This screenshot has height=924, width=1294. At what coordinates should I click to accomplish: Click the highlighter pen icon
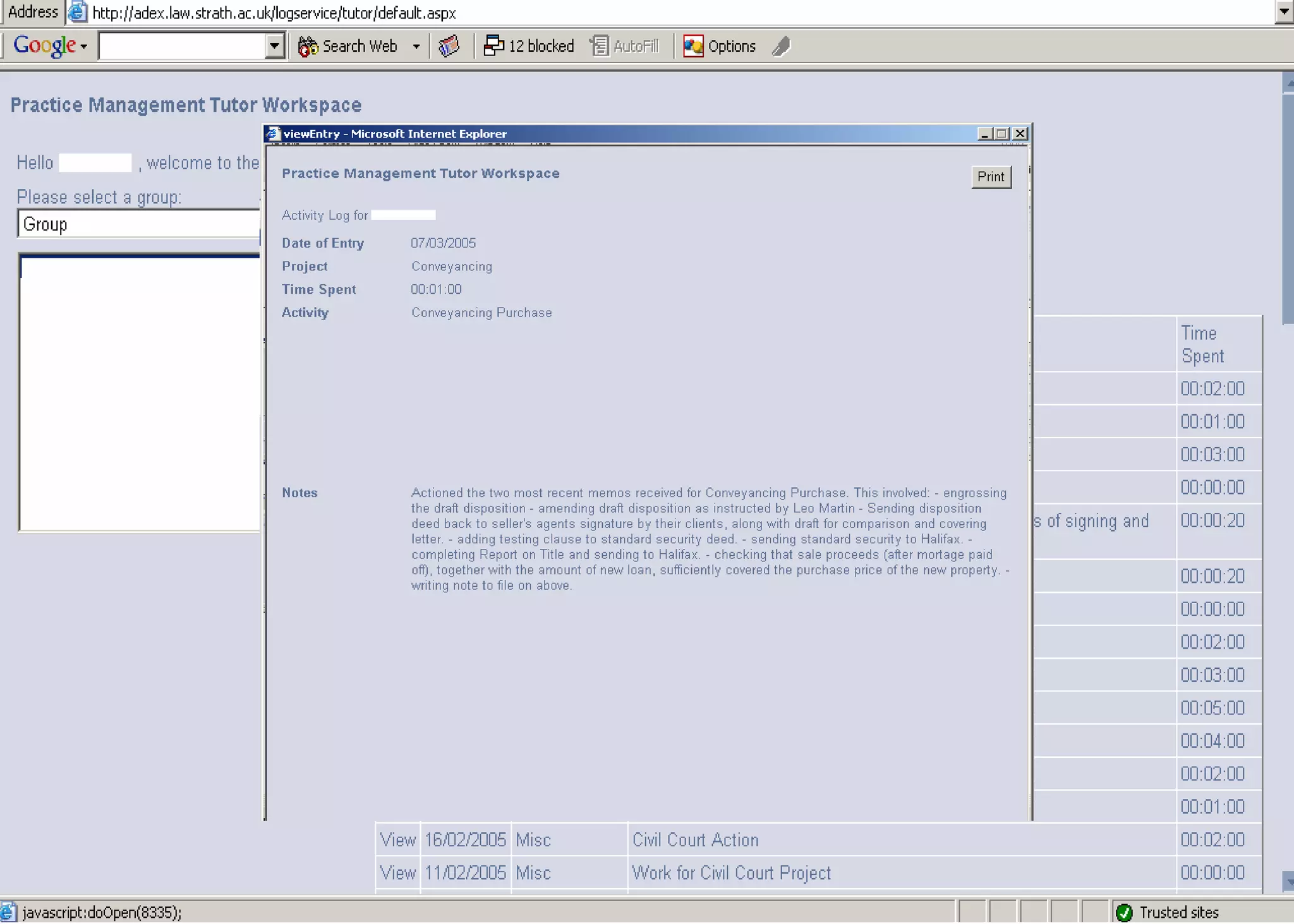(x=782, y=46)
